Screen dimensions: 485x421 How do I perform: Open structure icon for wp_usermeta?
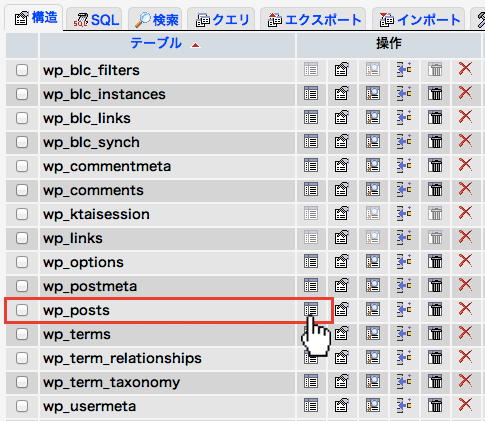pos(342,406)
